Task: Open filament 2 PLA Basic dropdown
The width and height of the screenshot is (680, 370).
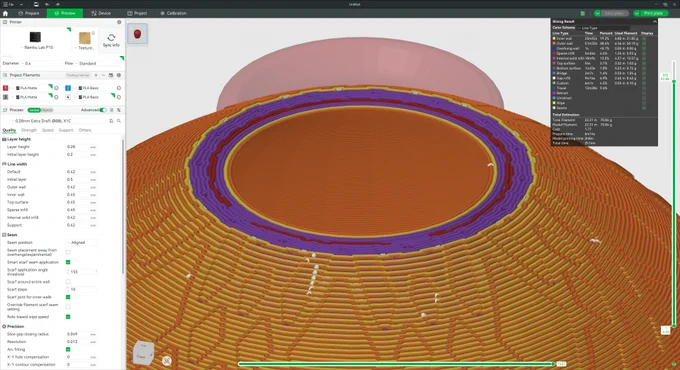Action: (x=93, y=88)
